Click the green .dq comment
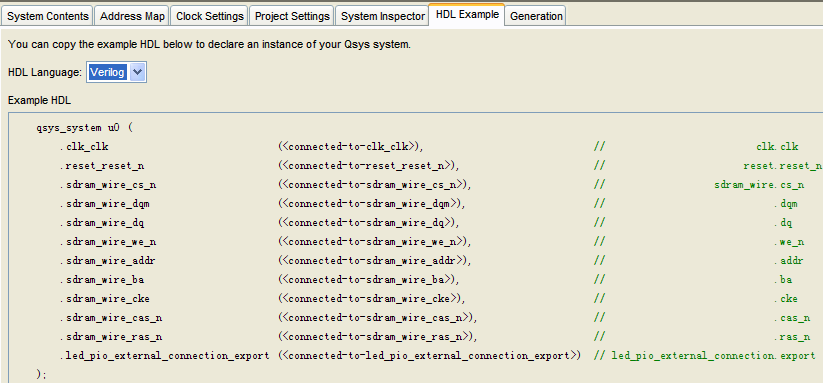Viewport: 823px width, 383px height. coord(783,223)
